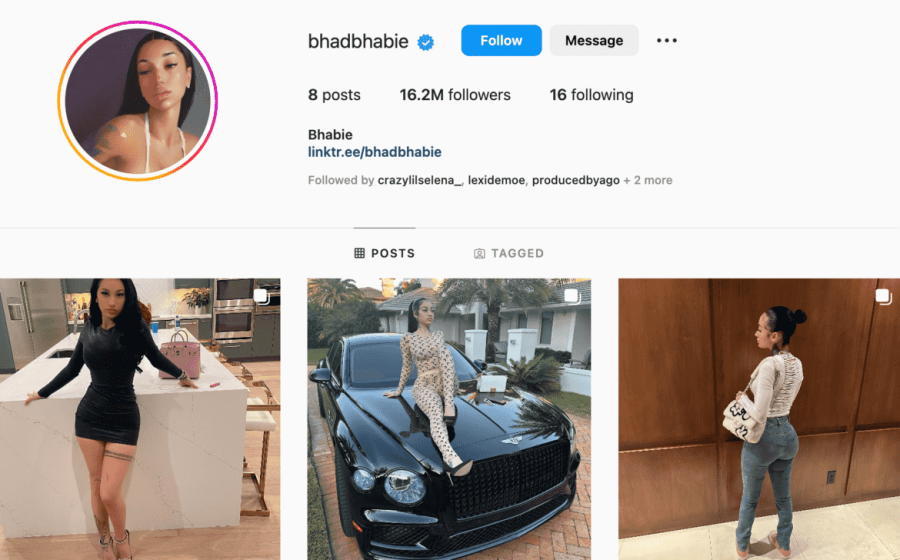The width and height of the screenshot is (900, 560).
Task: Open the profile picture story ring
Action: tap(138, 101)
